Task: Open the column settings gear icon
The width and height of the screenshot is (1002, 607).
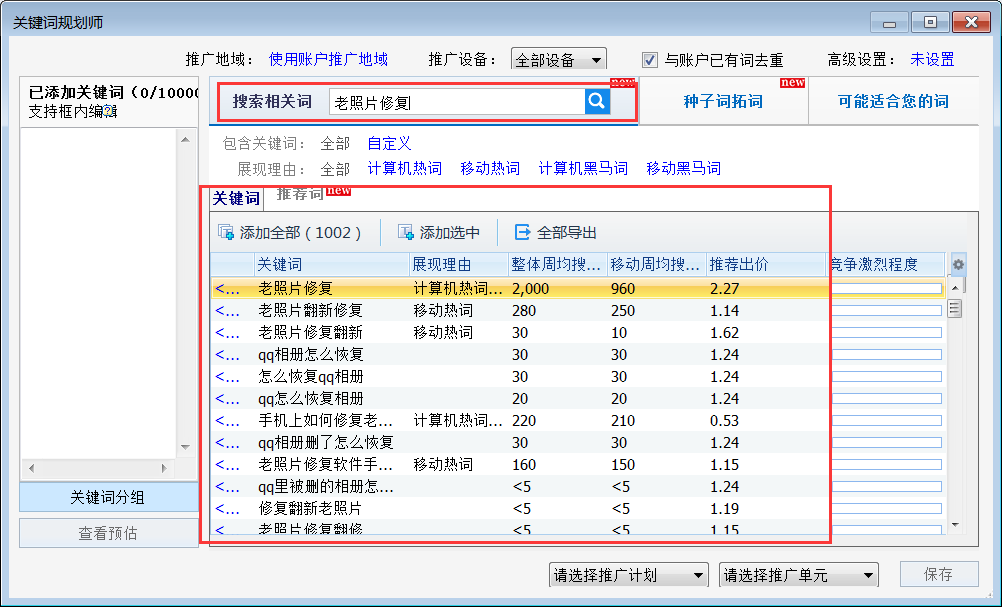Action: [957, 264]
